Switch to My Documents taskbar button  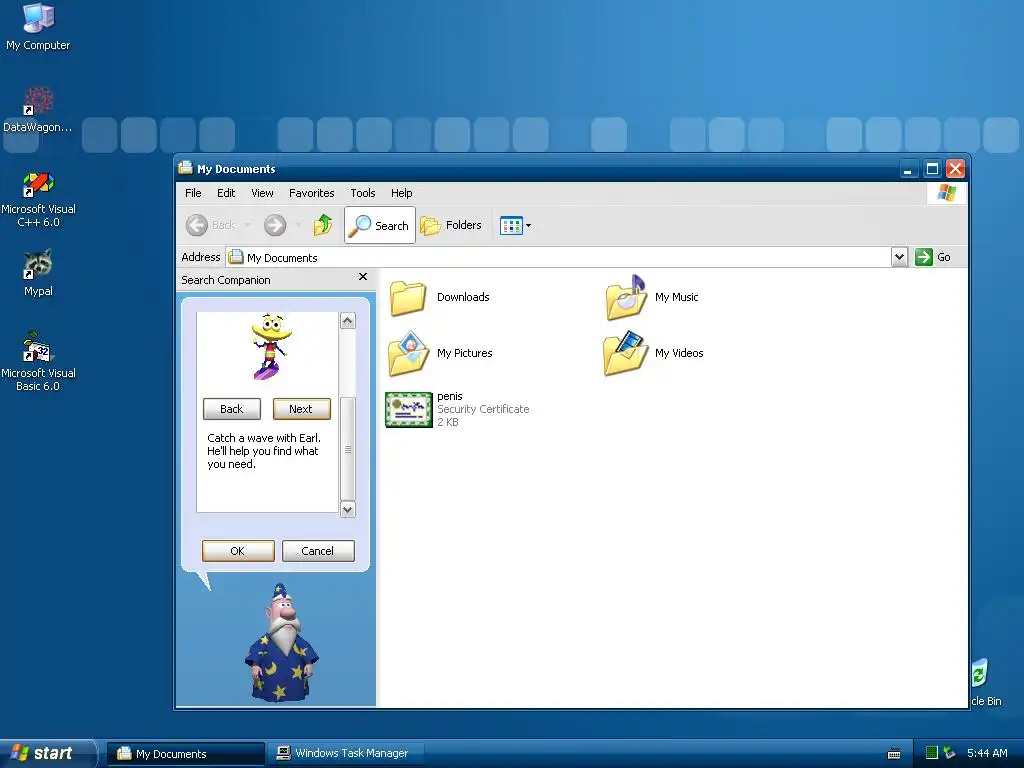click(185, 754)
